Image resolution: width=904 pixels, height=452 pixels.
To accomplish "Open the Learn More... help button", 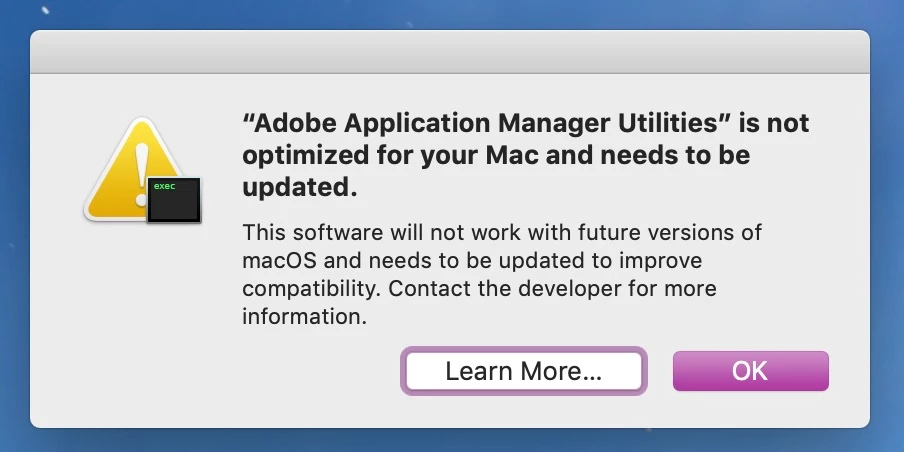I will tap(523, 371).
